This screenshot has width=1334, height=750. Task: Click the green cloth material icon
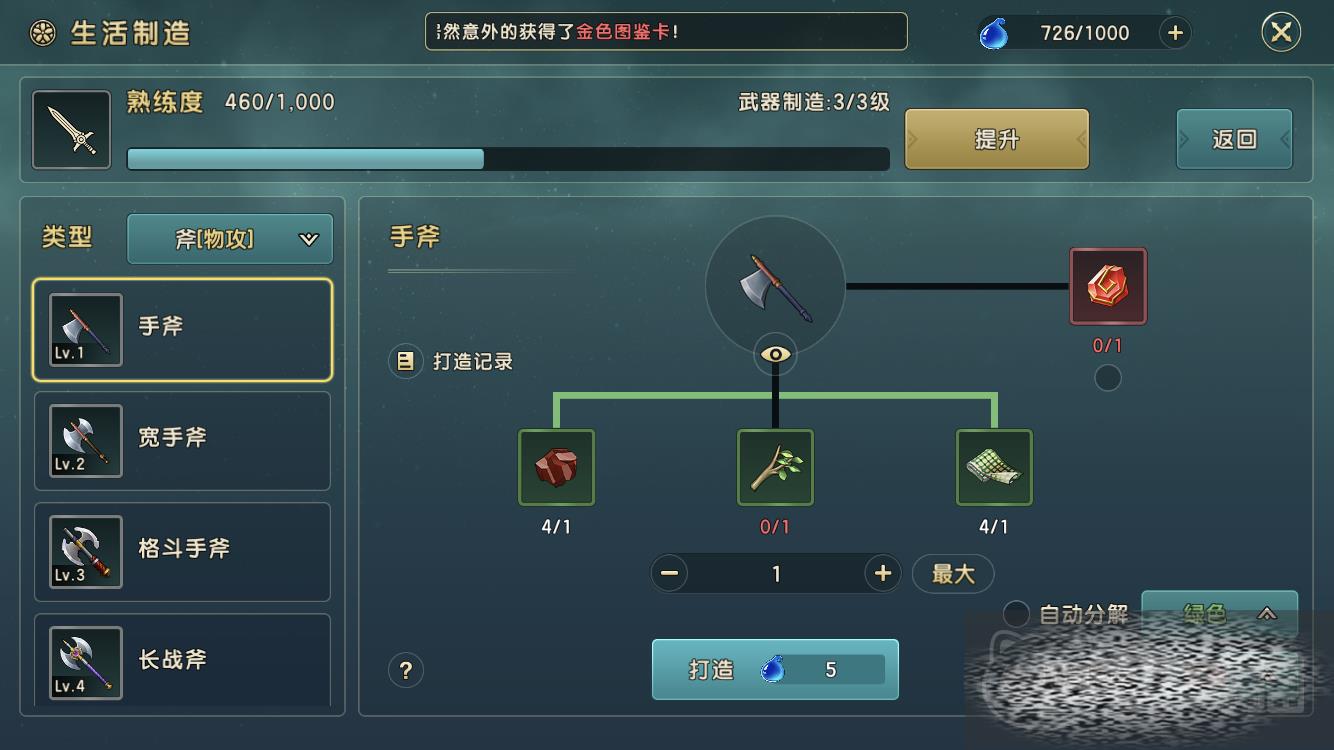point(994,467)
